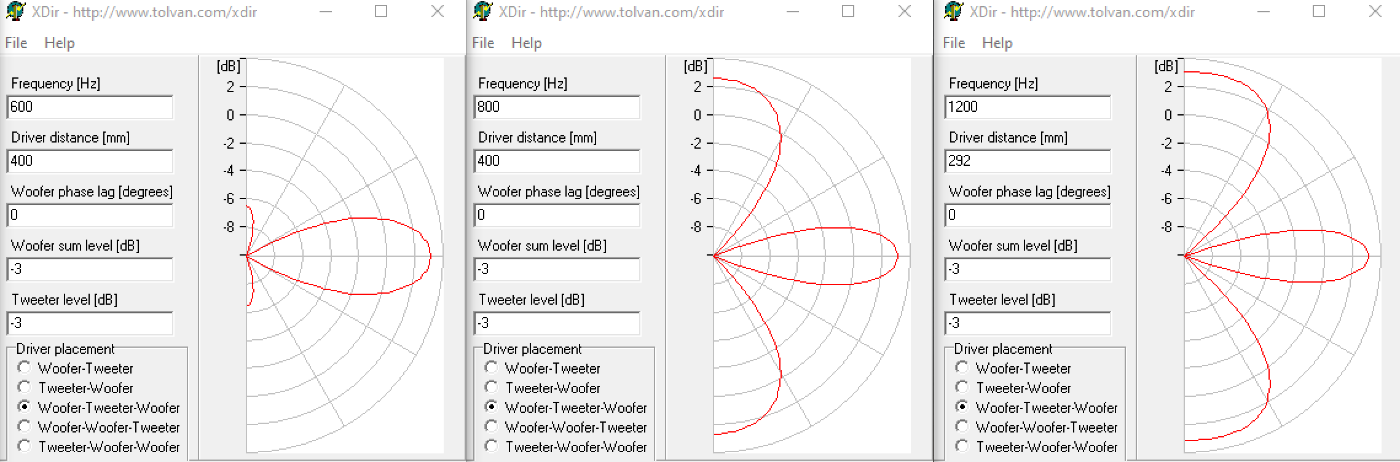The width and height of the screenshot is (1400, 462).
Task: Select Woofer-Tweeter-Woofer option in the middle window
Action: (491, 407)
